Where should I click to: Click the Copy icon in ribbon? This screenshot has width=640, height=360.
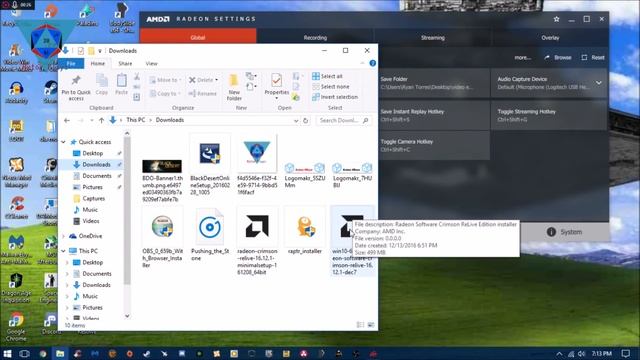pyautogui.click(x=102, y=80)
